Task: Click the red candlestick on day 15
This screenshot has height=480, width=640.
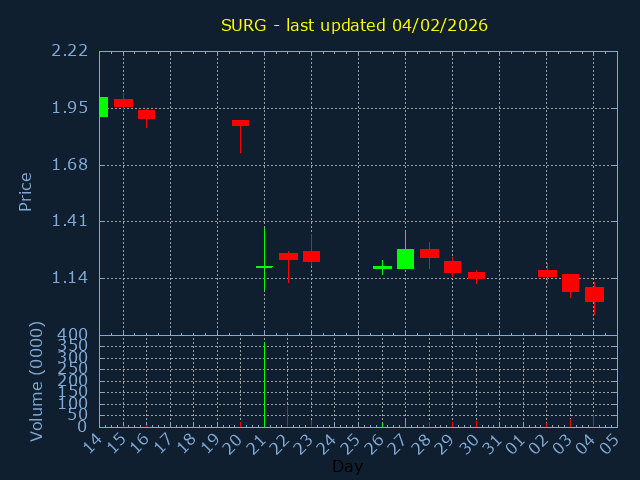Action: (x=123, y=103)
